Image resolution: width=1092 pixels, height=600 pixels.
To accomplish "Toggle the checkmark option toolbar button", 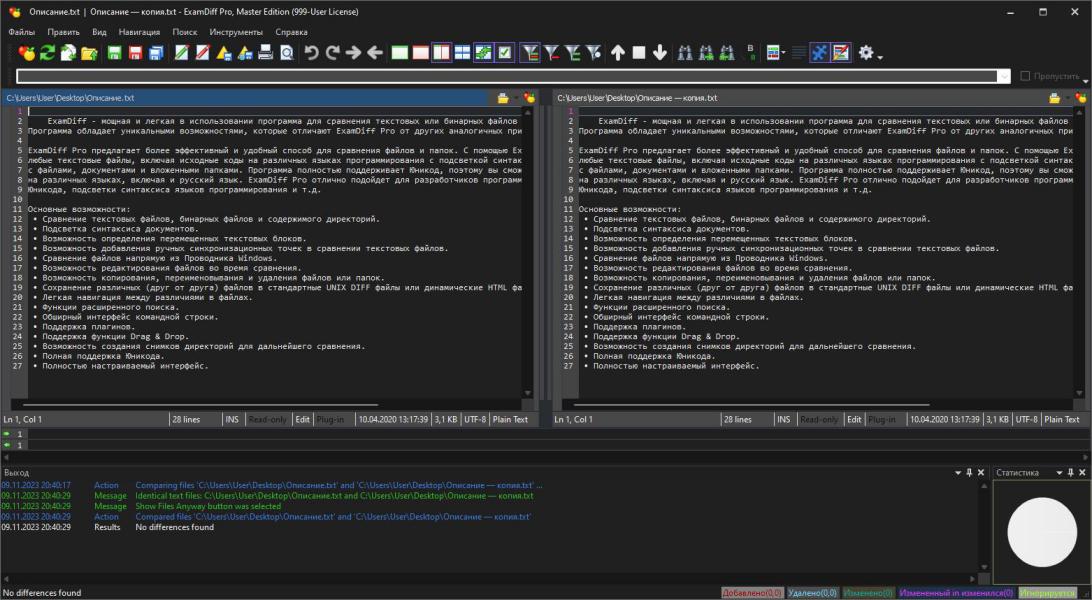I will pyautogui.click(x=504, y=53).
